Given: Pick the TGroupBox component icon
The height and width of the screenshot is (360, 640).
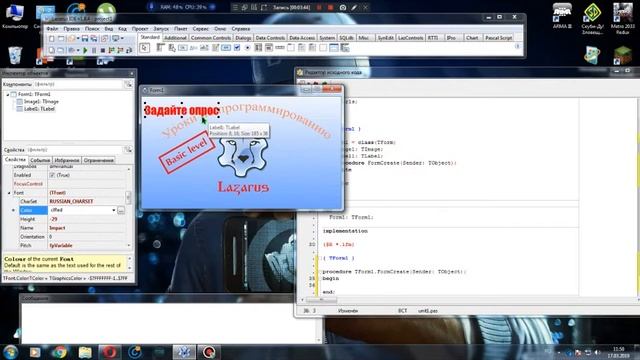Looking at the screenshot, I should (x=291, y=48).
